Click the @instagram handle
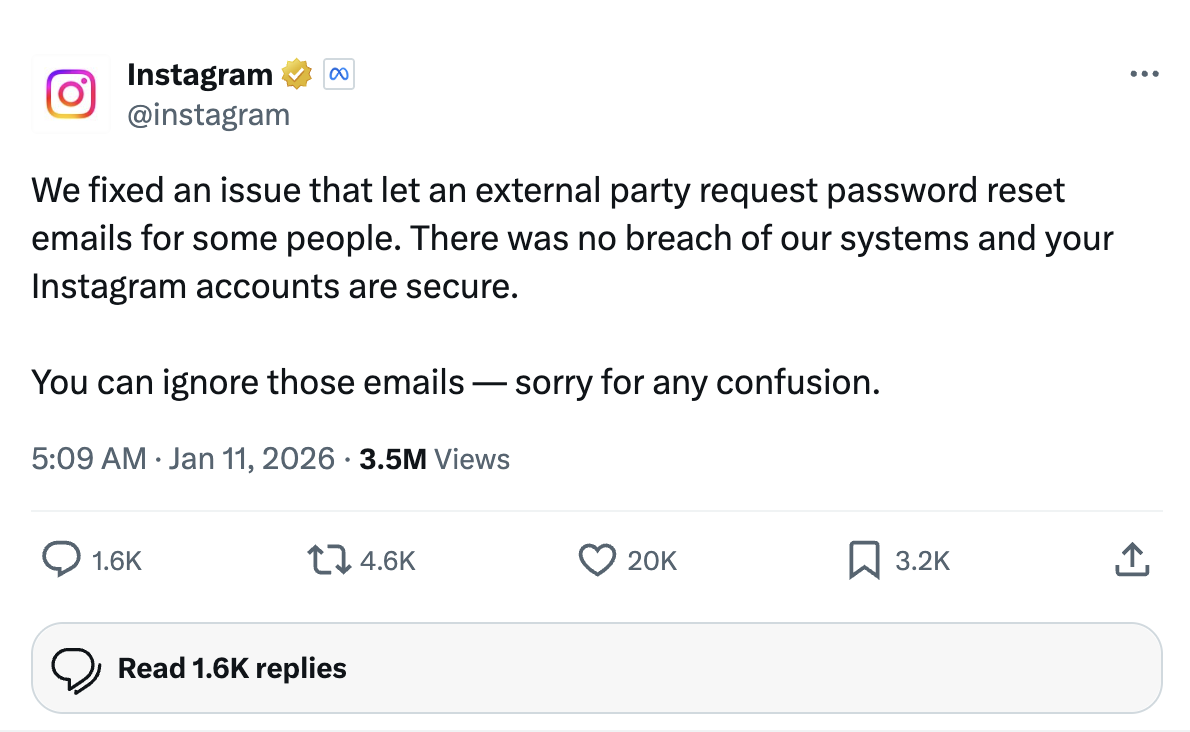 (x=208, y=115)
